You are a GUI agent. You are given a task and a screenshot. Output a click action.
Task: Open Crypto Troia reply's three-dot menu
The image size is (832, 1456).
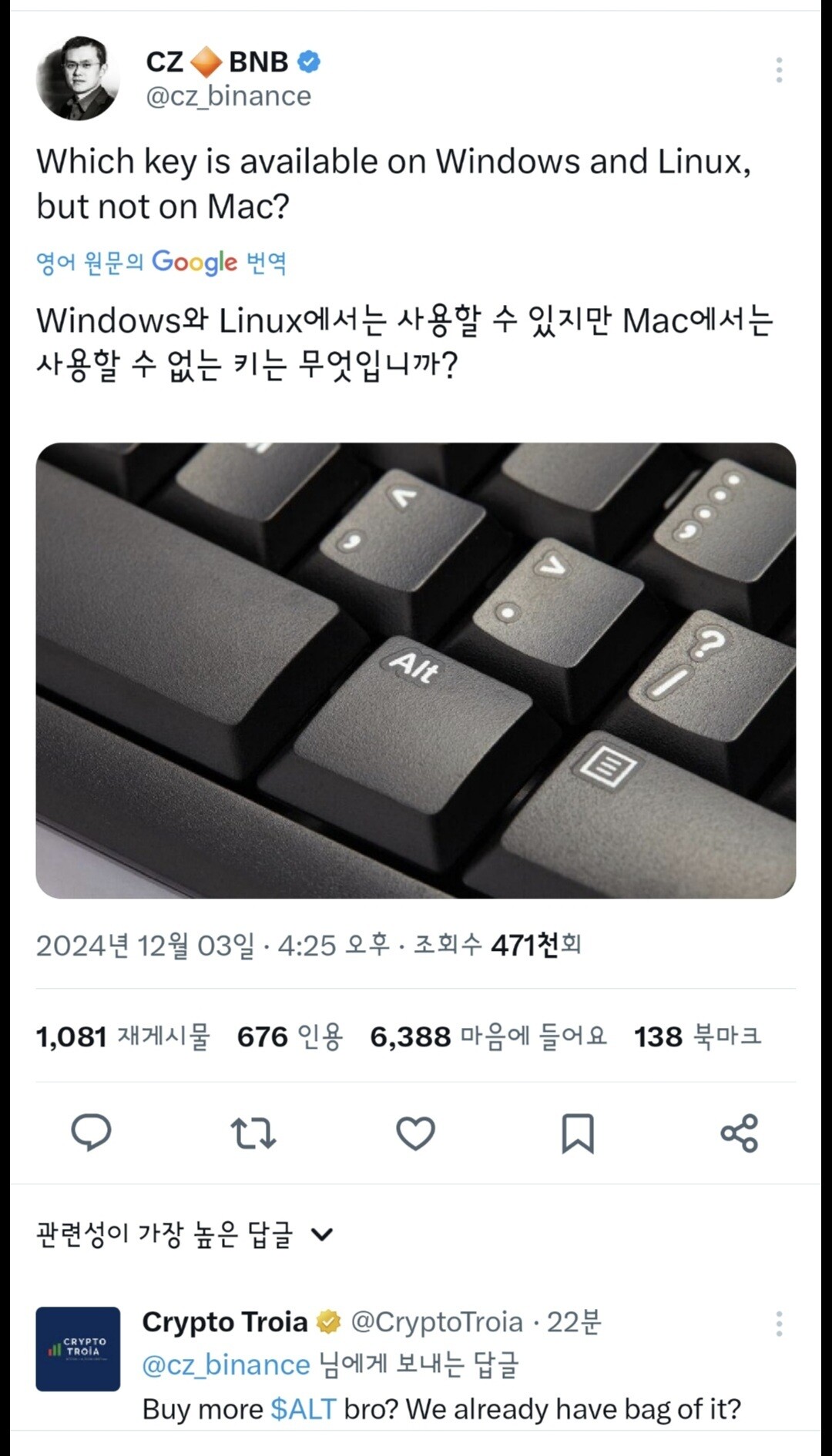point(779,1324)
